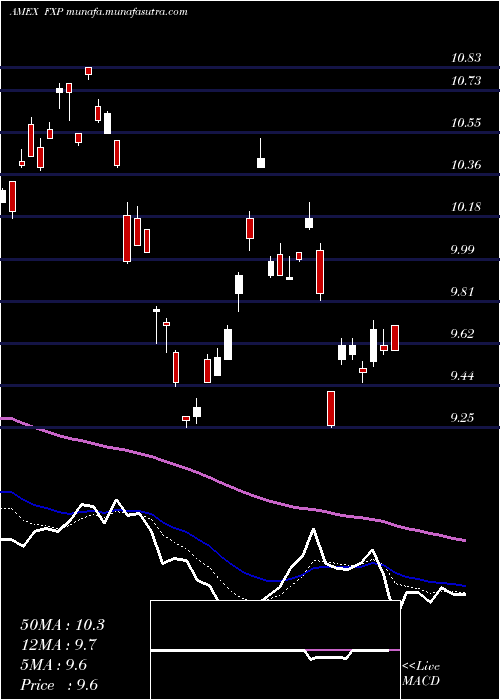Click the blue 12MA line
This screenshot has width=500, height=700.
[x=232, y=564]
